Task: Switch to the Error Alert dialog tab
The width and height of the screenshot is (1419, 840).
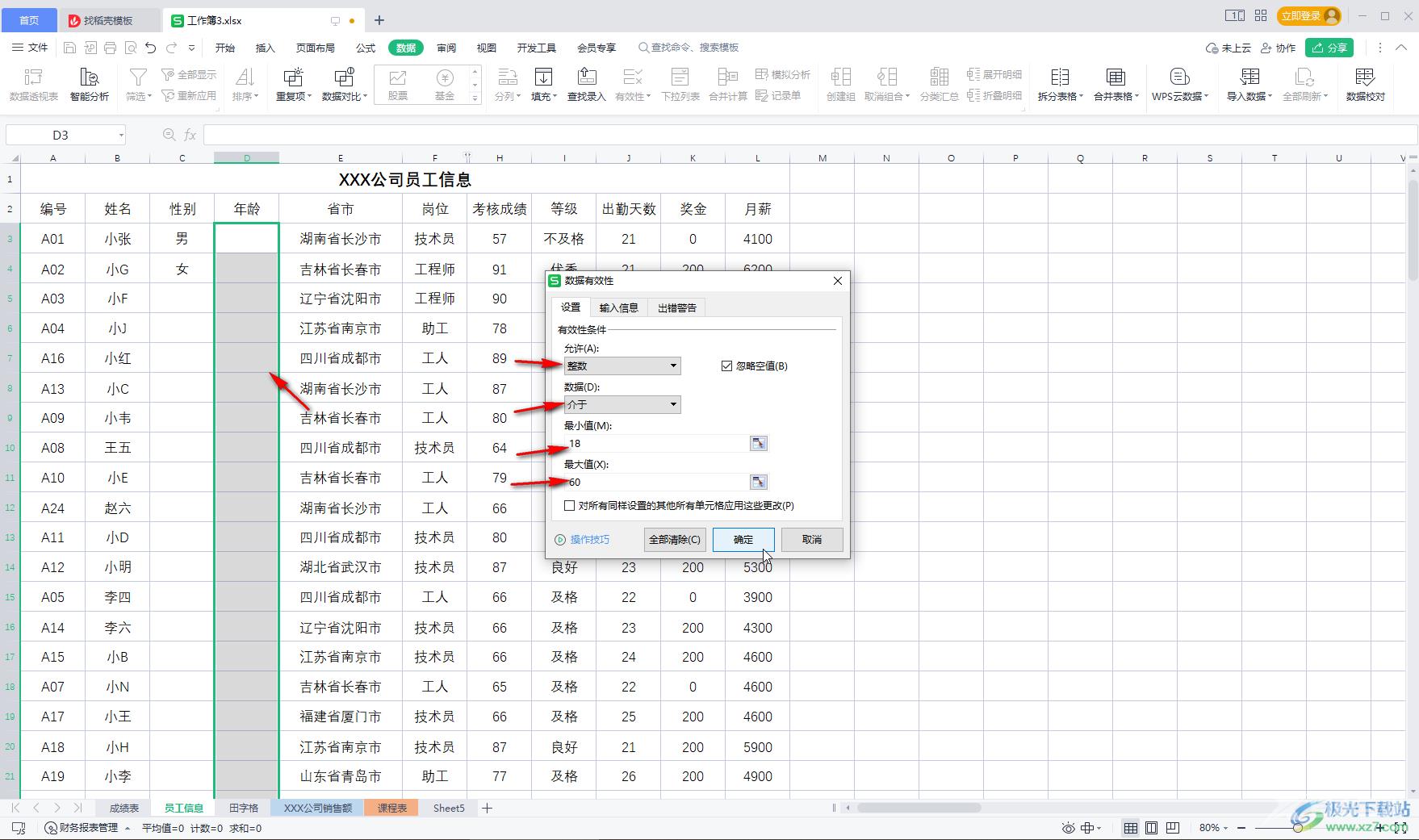Action: tap(677, 307)
